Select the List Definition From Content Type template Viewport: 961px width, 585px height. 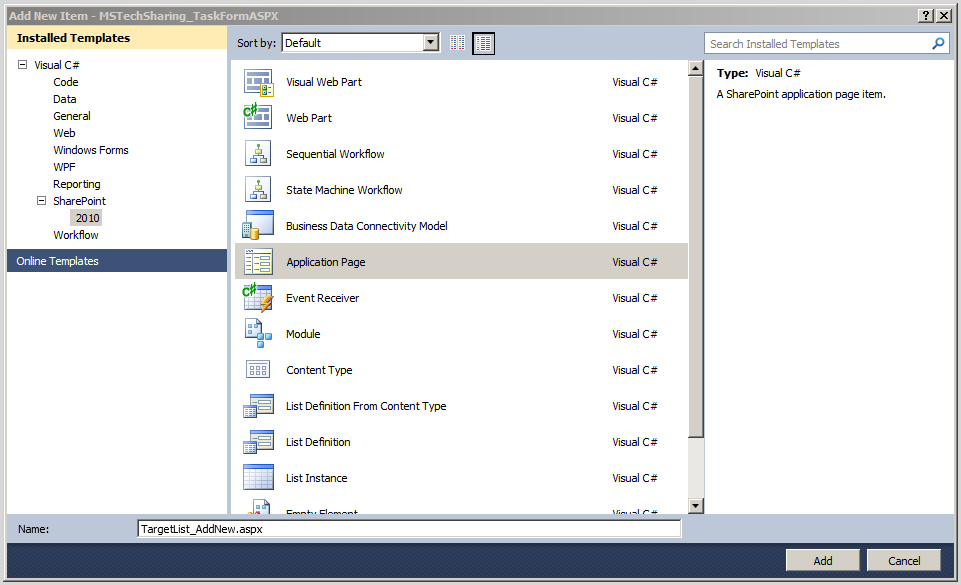258,405
